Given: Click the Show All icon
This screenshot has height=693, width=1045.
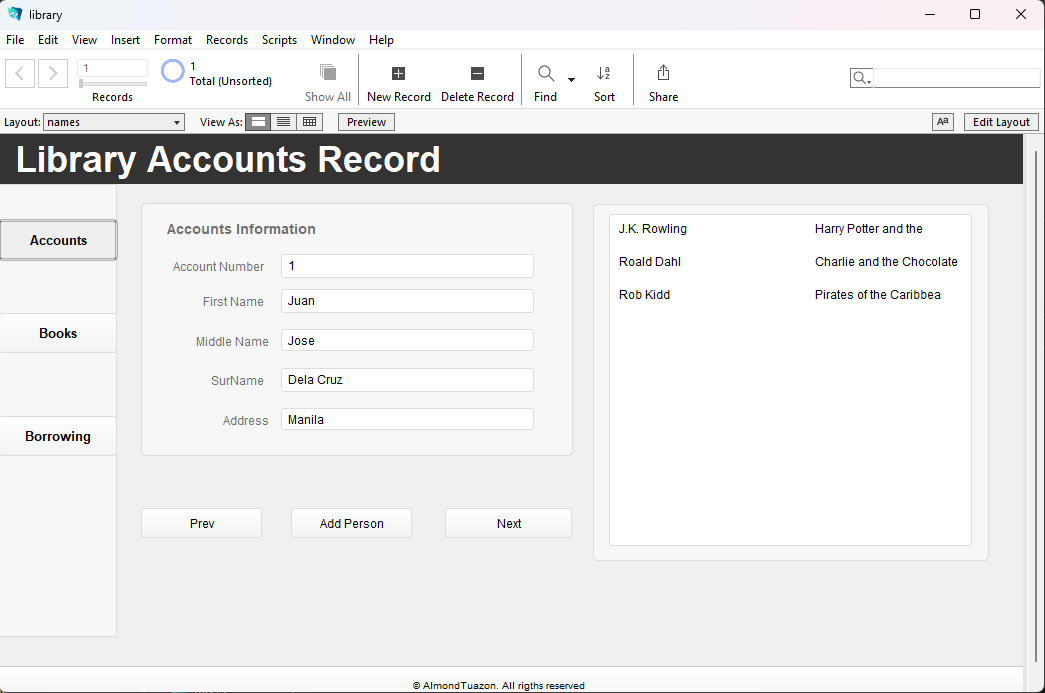Looking at the screenshot, I should [x=327, y=73].
